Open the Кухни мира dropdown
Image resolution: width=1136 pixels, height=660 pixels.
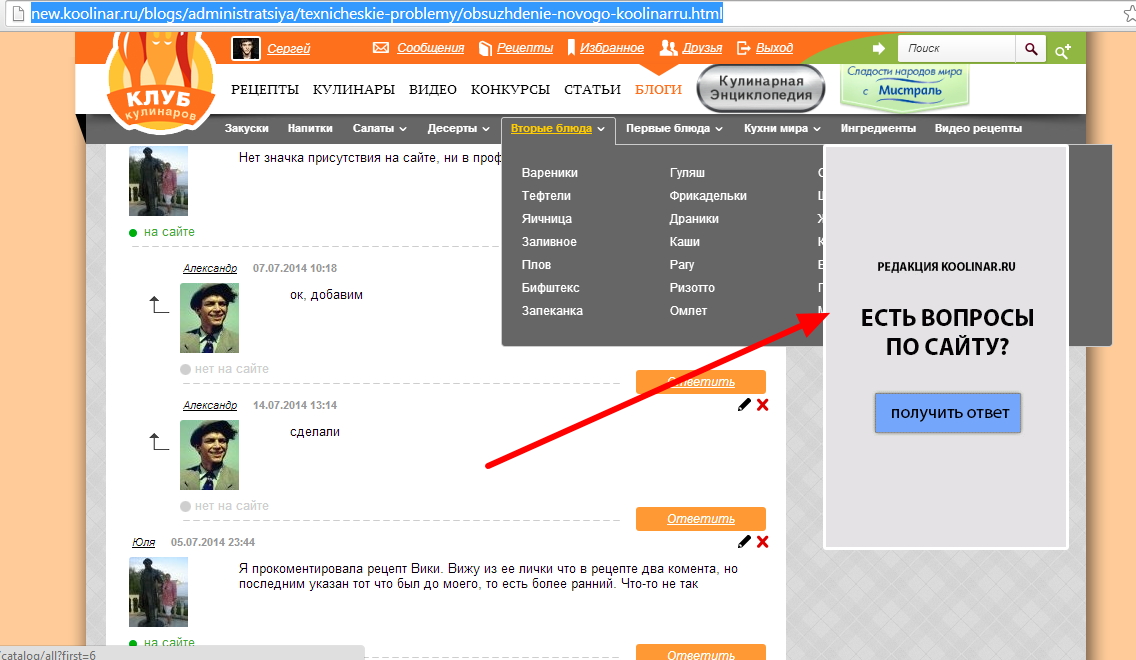tap(782, 129)
